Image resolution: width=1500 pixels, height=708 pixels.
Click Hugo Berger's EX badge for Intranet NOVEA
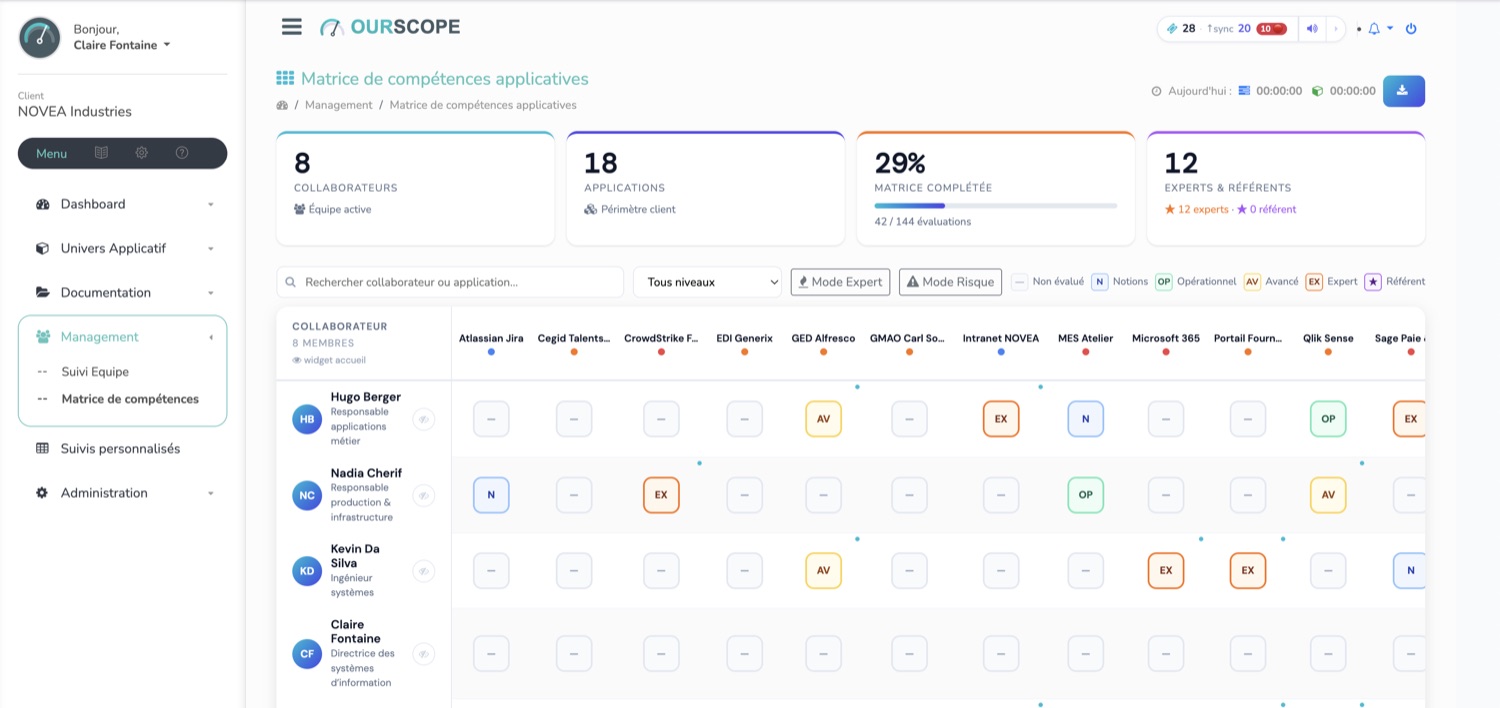coord(1001,419)
